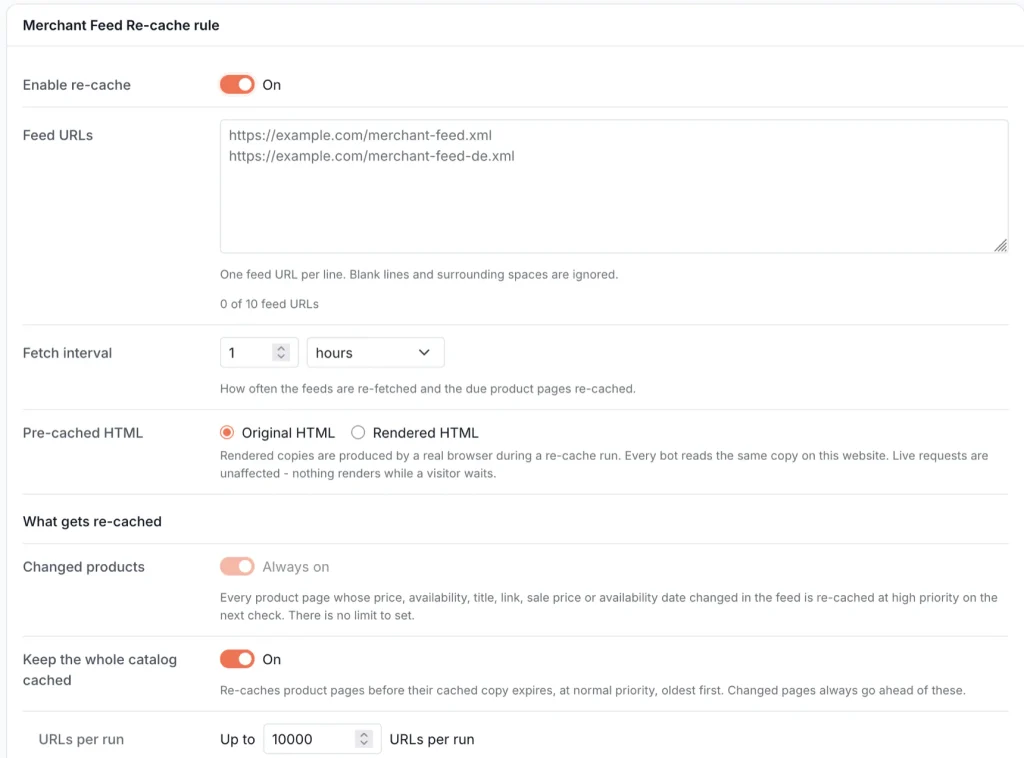
Task: Click the 'Rendered copies are produced' description text
Action: (x=604, y=464)
